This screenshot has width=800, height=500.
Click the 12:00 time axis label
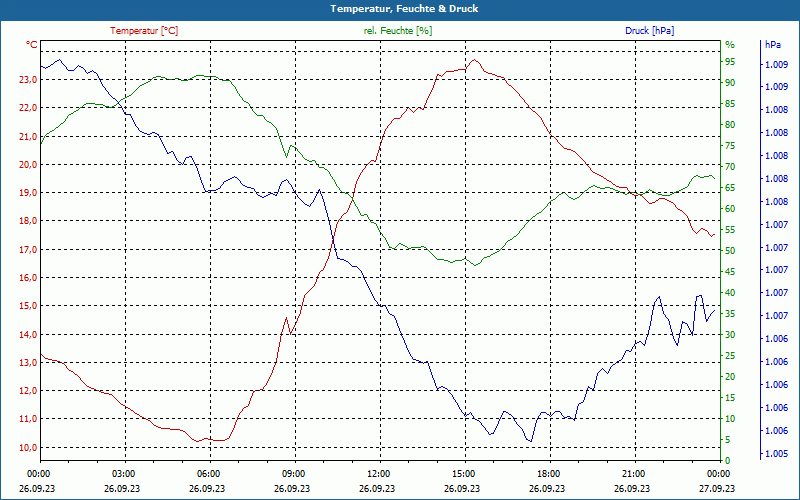coord(377,473)
